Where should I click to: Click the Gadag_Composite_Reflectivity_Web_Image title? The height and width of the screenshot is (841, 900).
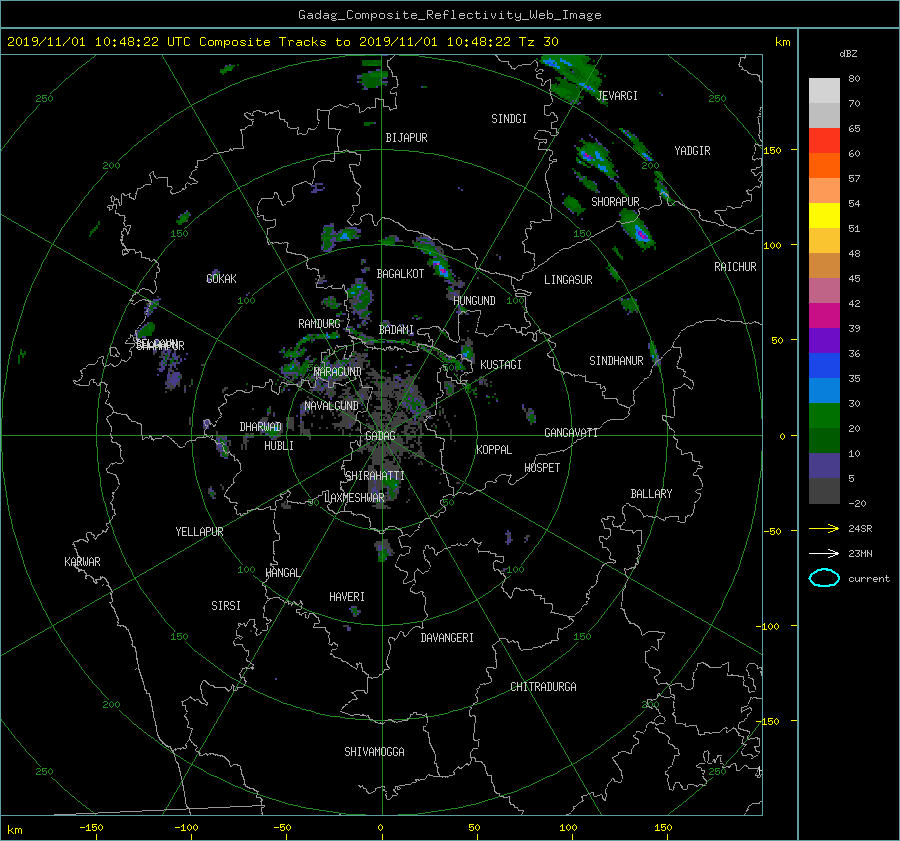pyautogui.click(x=449, y=15)
